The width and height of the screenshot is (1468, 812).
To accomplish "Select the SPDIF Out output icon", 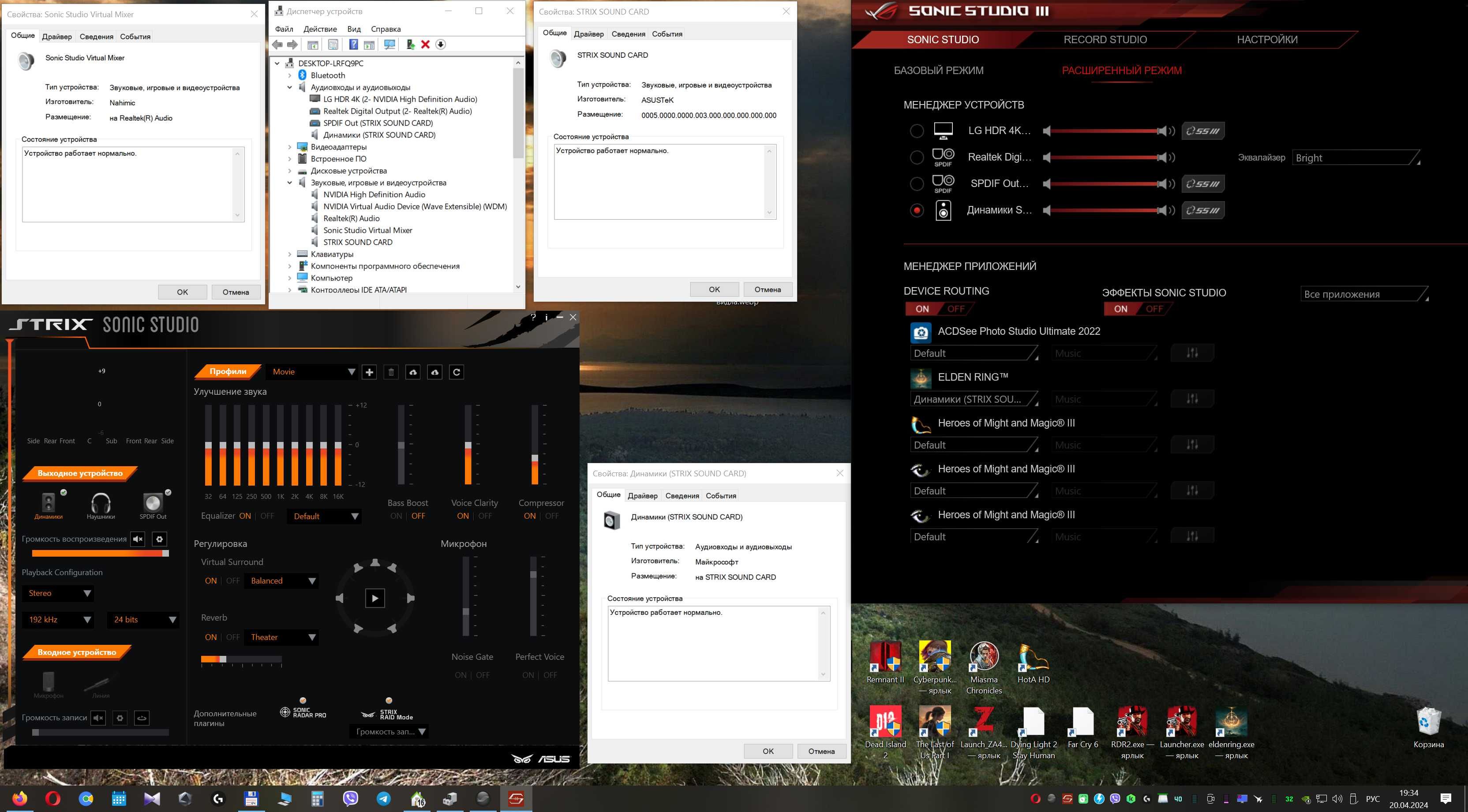I will (x=153, y=504).
